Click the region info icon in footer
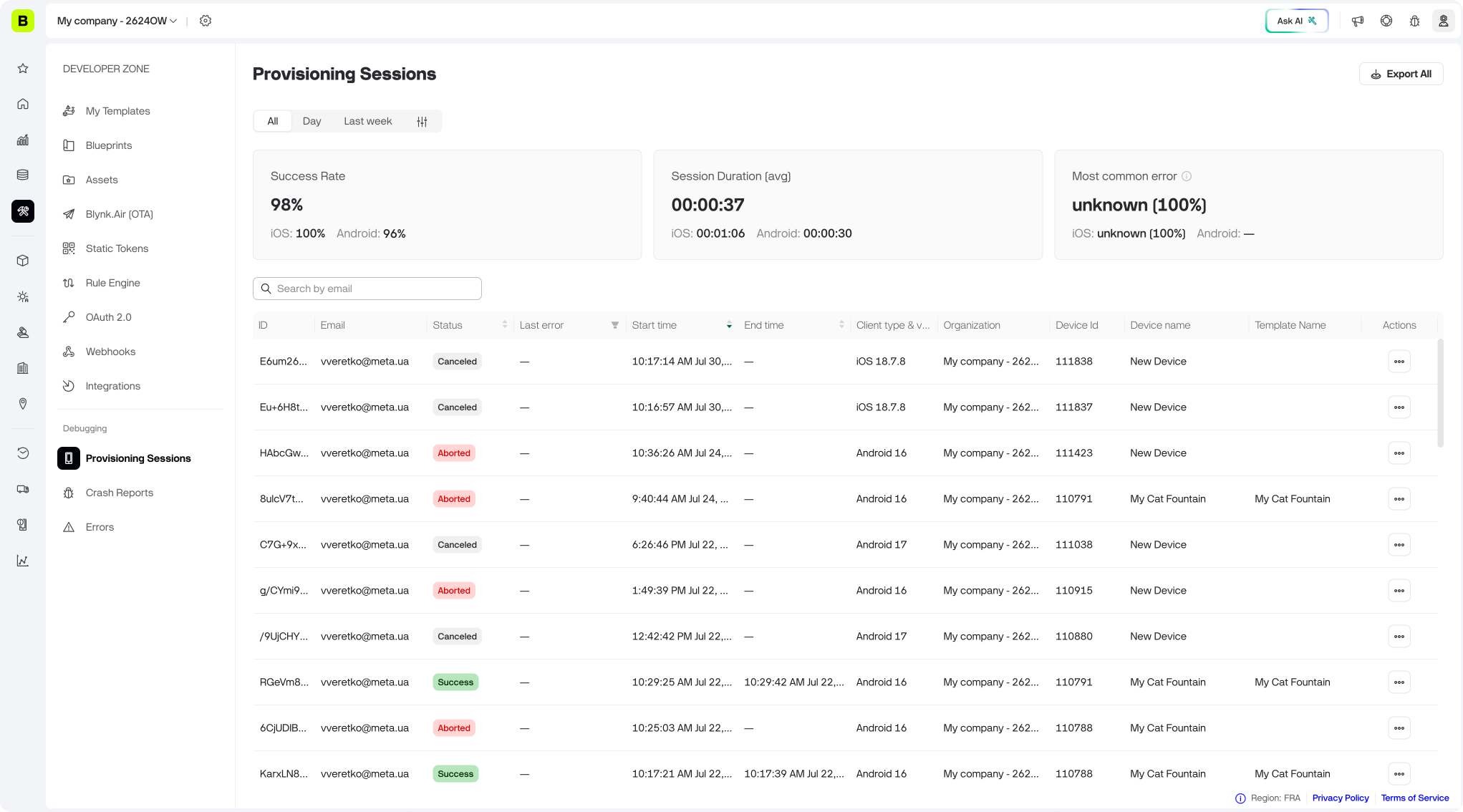The image size is (1463, 812). [x=1240, y=798]
